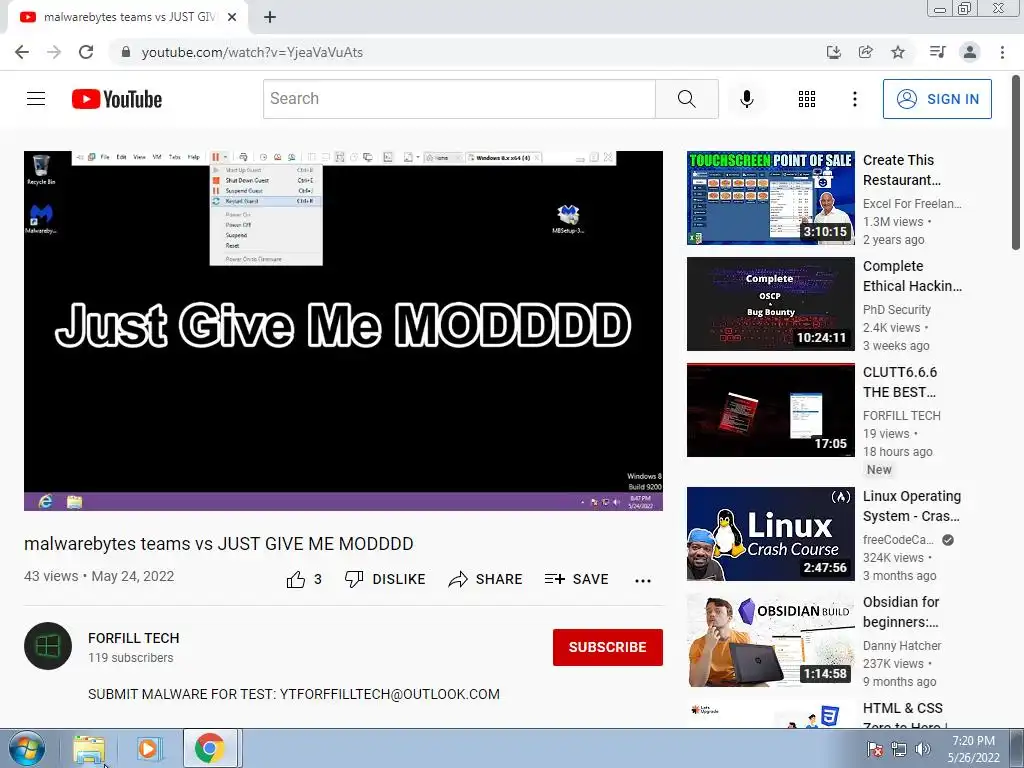
Task: Open Windows Media Player taskbar icon
Action: click(148, 748)
